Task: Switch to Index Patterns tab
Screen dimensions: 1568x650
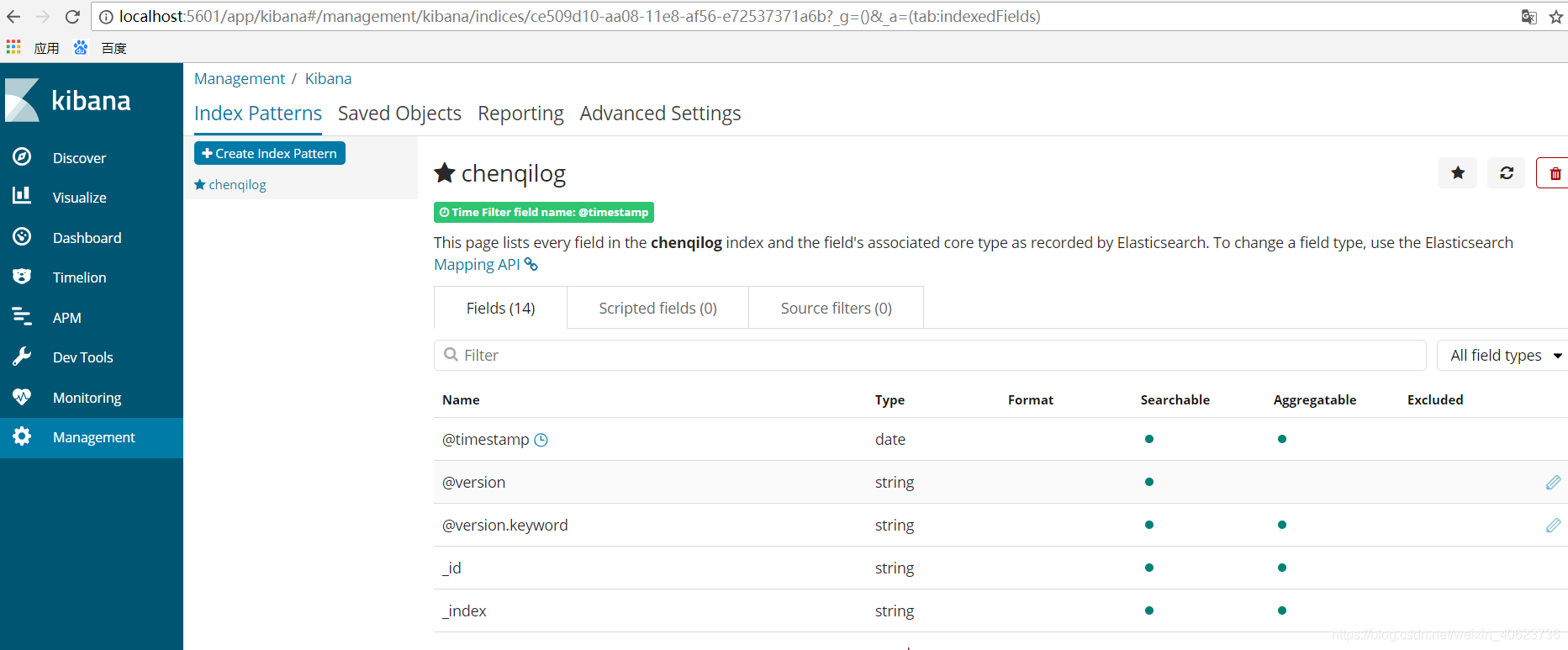Action: pos(258,114)
